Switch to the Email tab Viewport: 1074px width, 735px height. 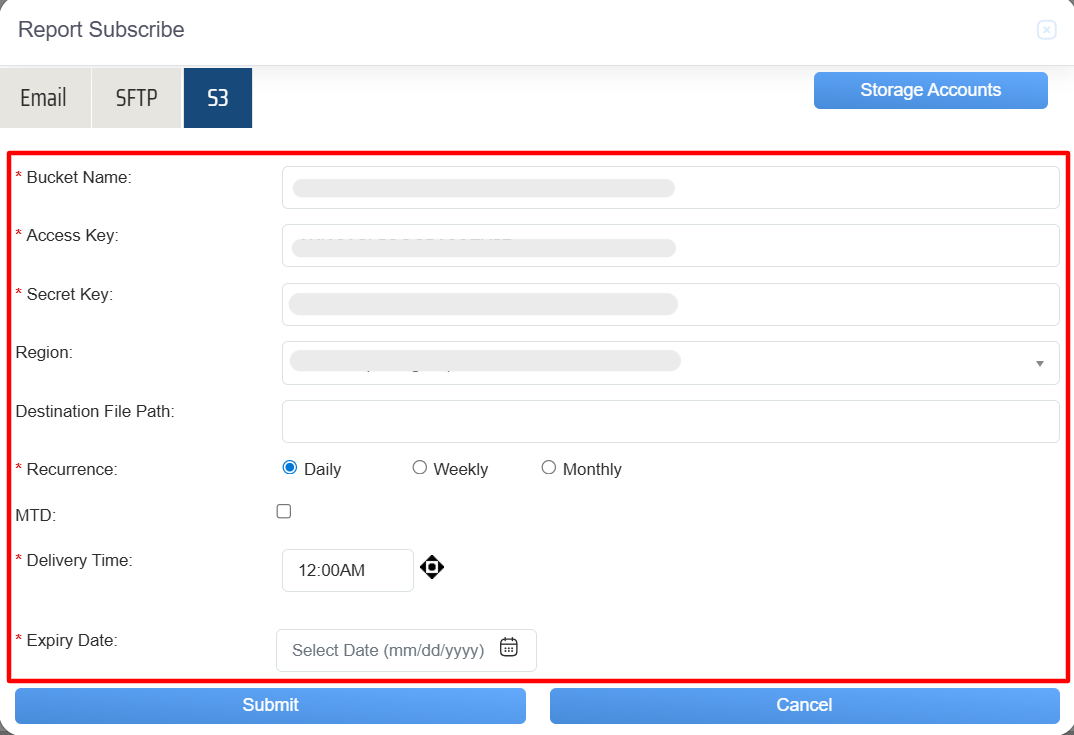44,98
